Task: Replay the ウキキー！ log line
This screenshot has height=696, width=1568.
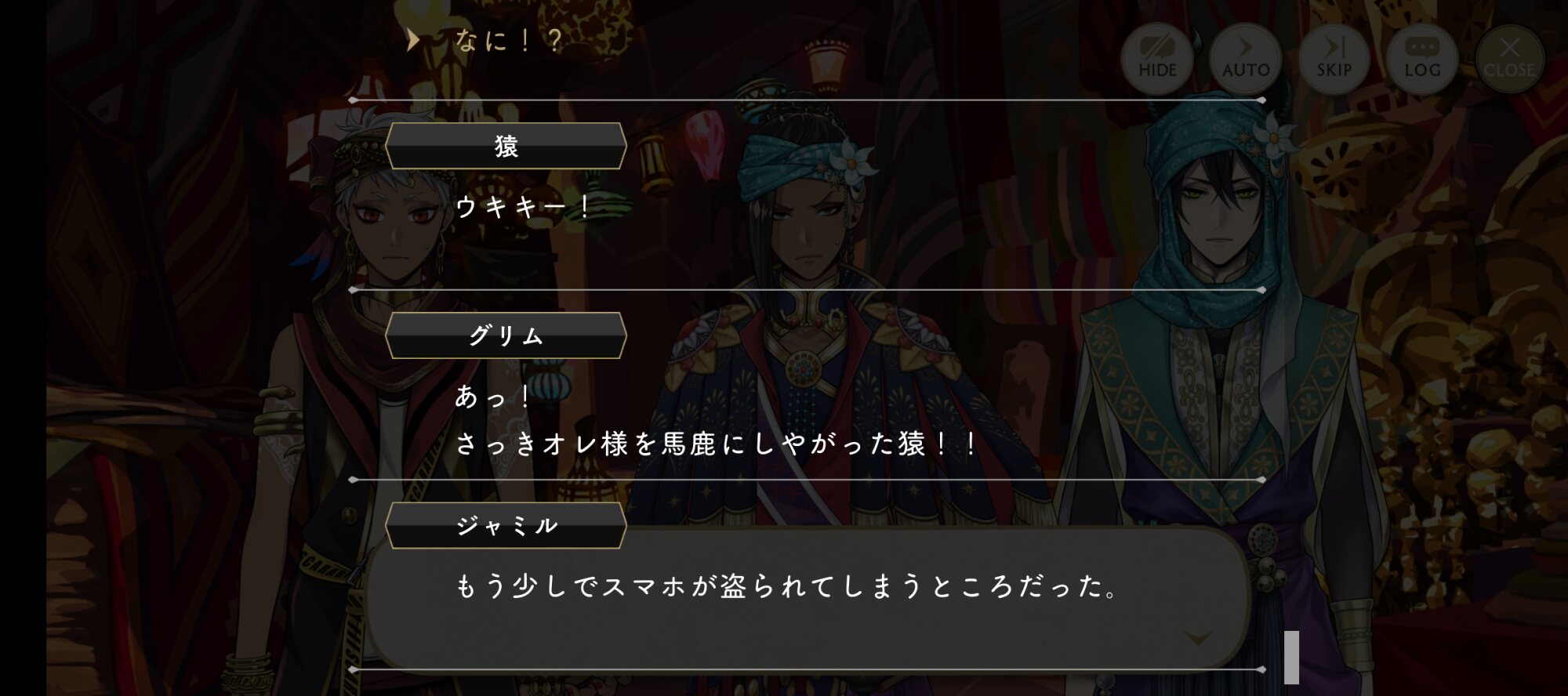Action: (523, 207)
